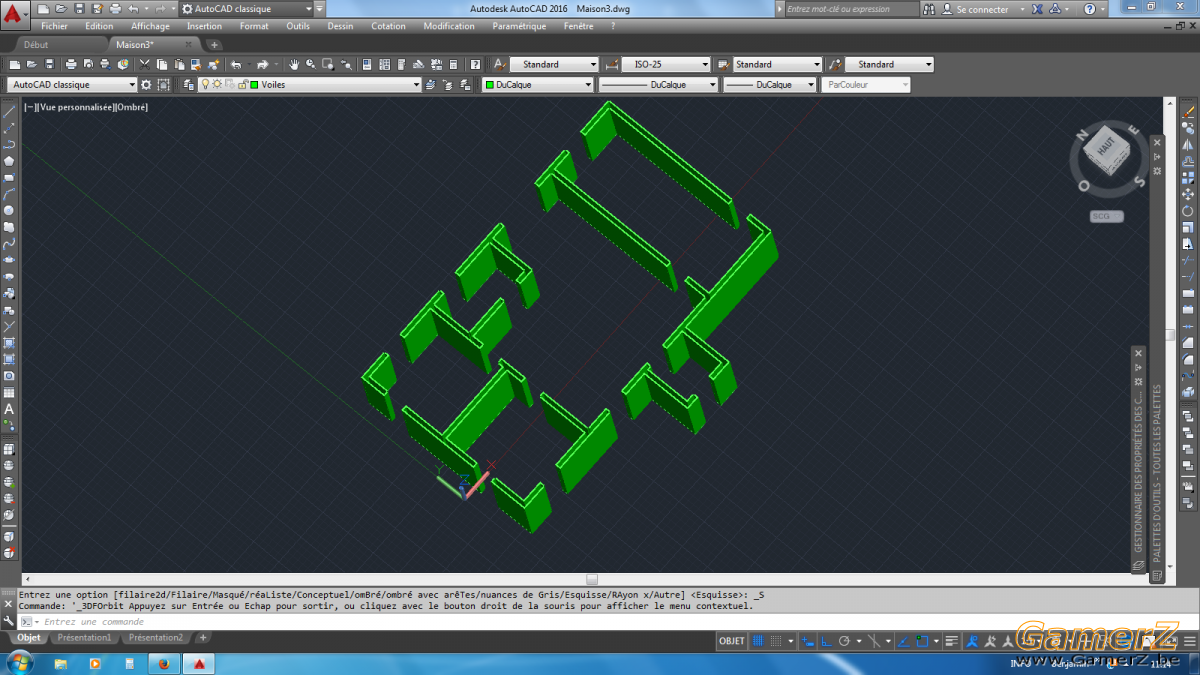Image resolution: width=1200 pixels, height=675 pixels.
Task: Open the Standard text style dropdown
Action: click(x=554, y=64)
